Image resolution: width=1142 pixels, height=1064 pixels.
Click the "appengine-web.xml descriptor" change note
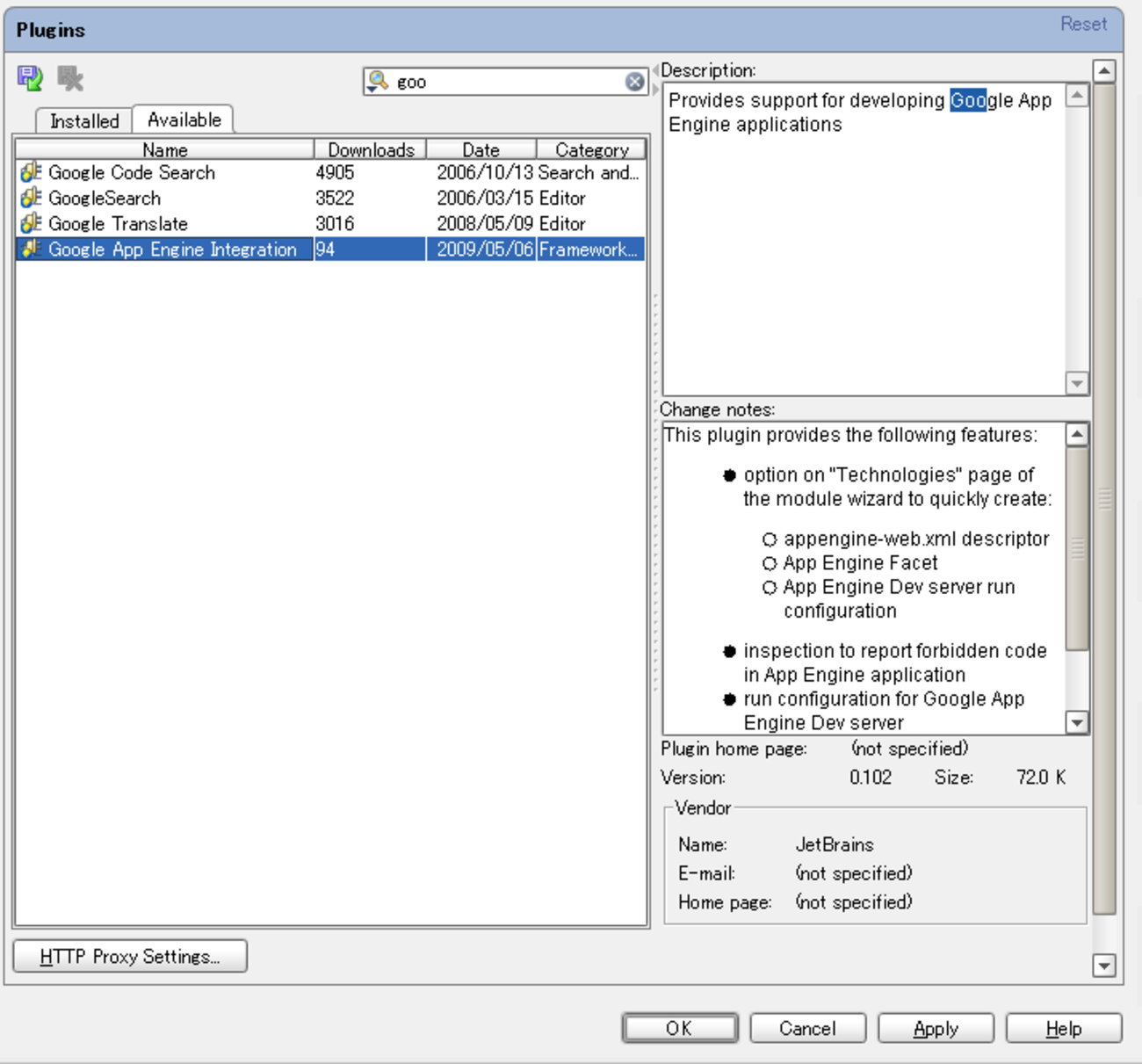coord(916,539)
